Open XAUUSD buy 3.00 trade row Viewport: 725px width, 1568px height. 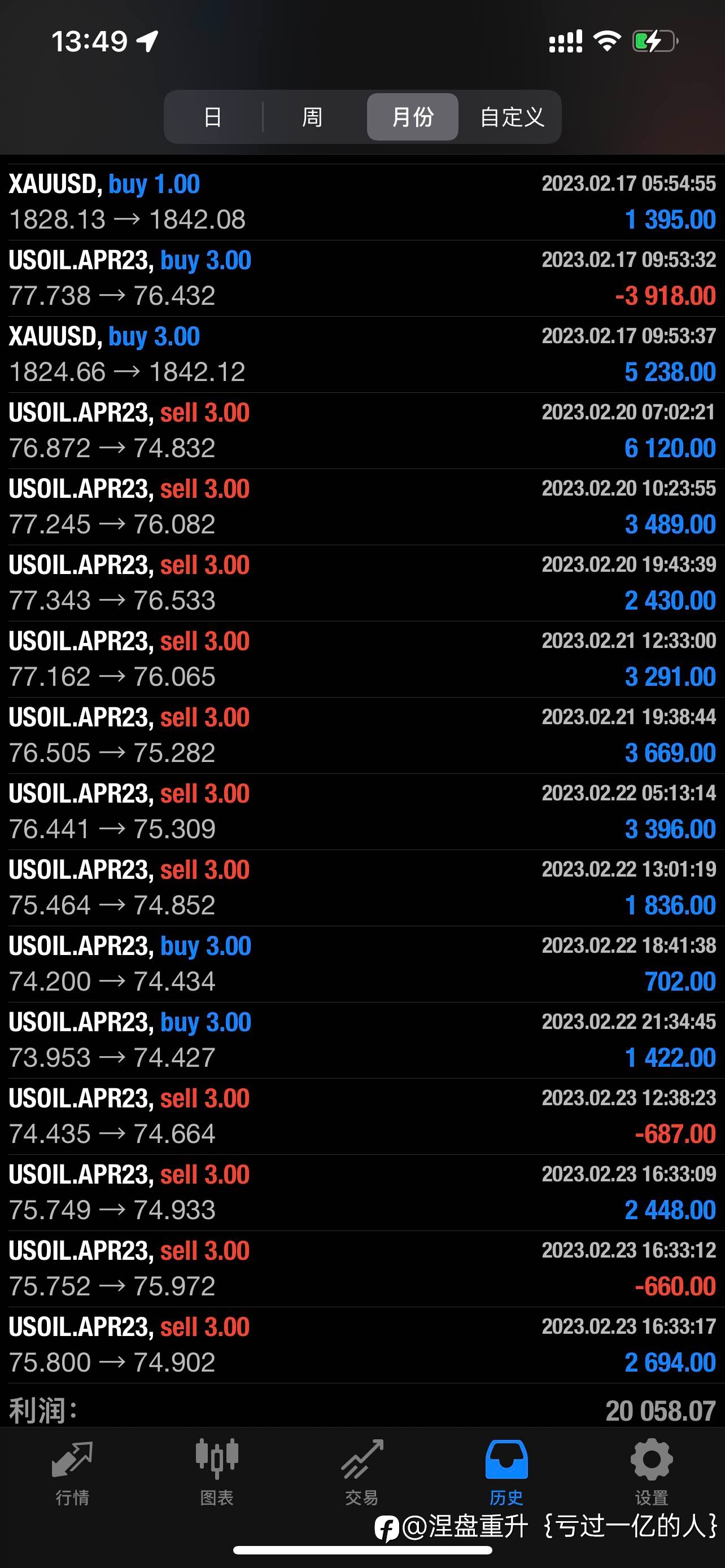362,354
